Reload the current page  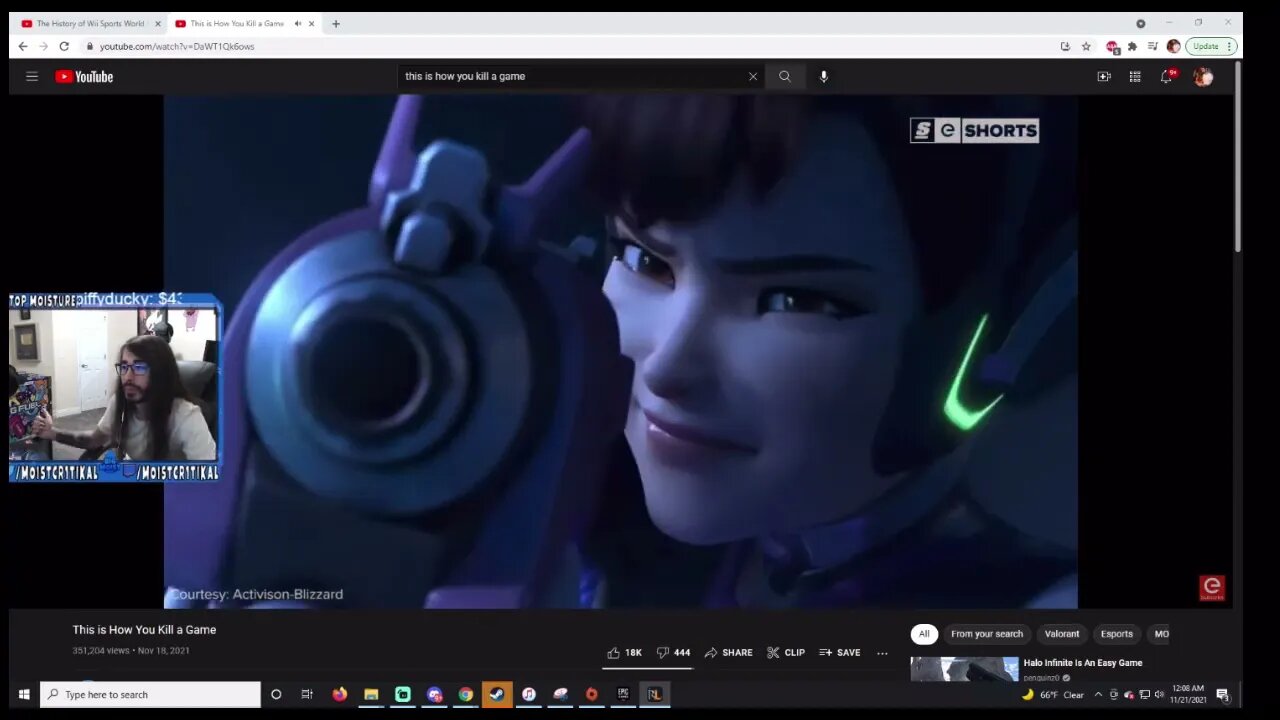(64, 46)
